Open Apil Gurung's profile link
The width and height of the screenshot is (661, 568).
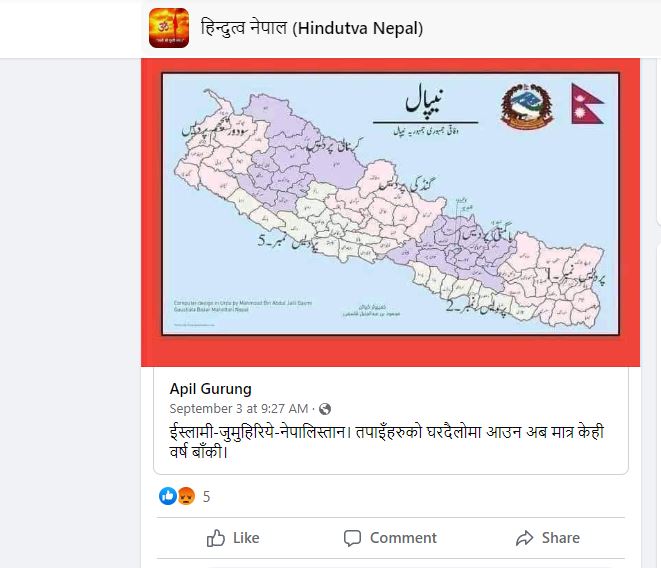click(210, 388)
